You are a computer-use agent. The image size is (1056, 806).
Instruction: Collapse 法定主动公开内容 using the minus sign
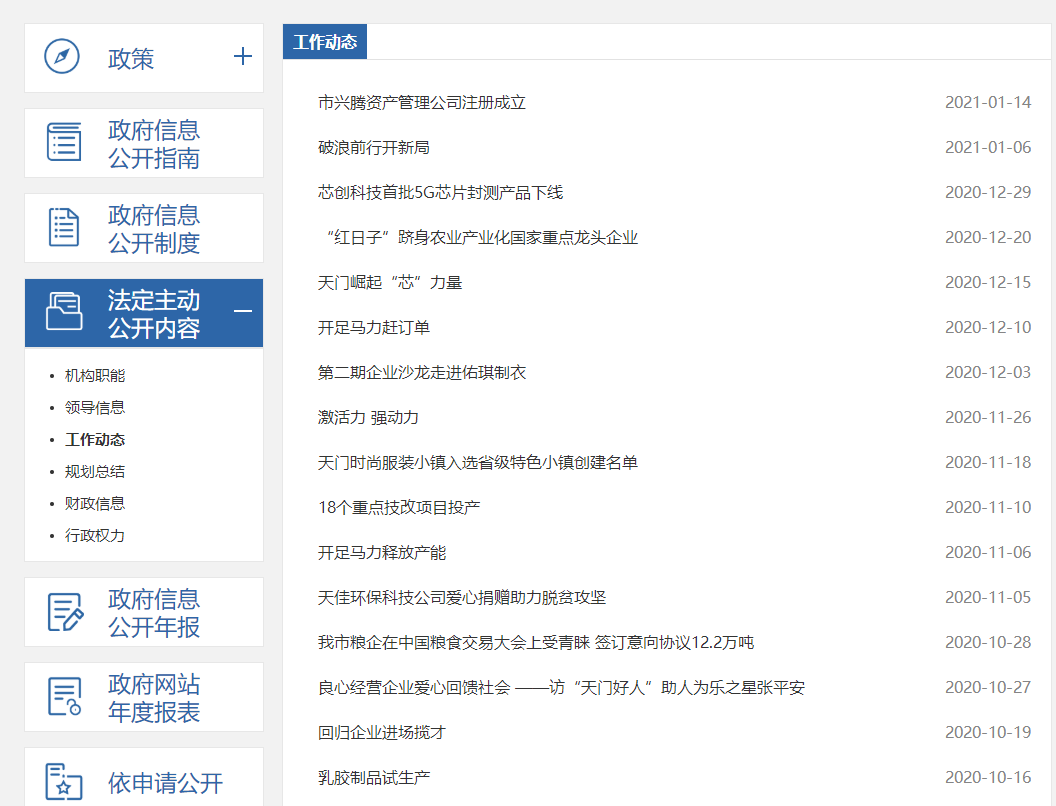click(242, 312)
